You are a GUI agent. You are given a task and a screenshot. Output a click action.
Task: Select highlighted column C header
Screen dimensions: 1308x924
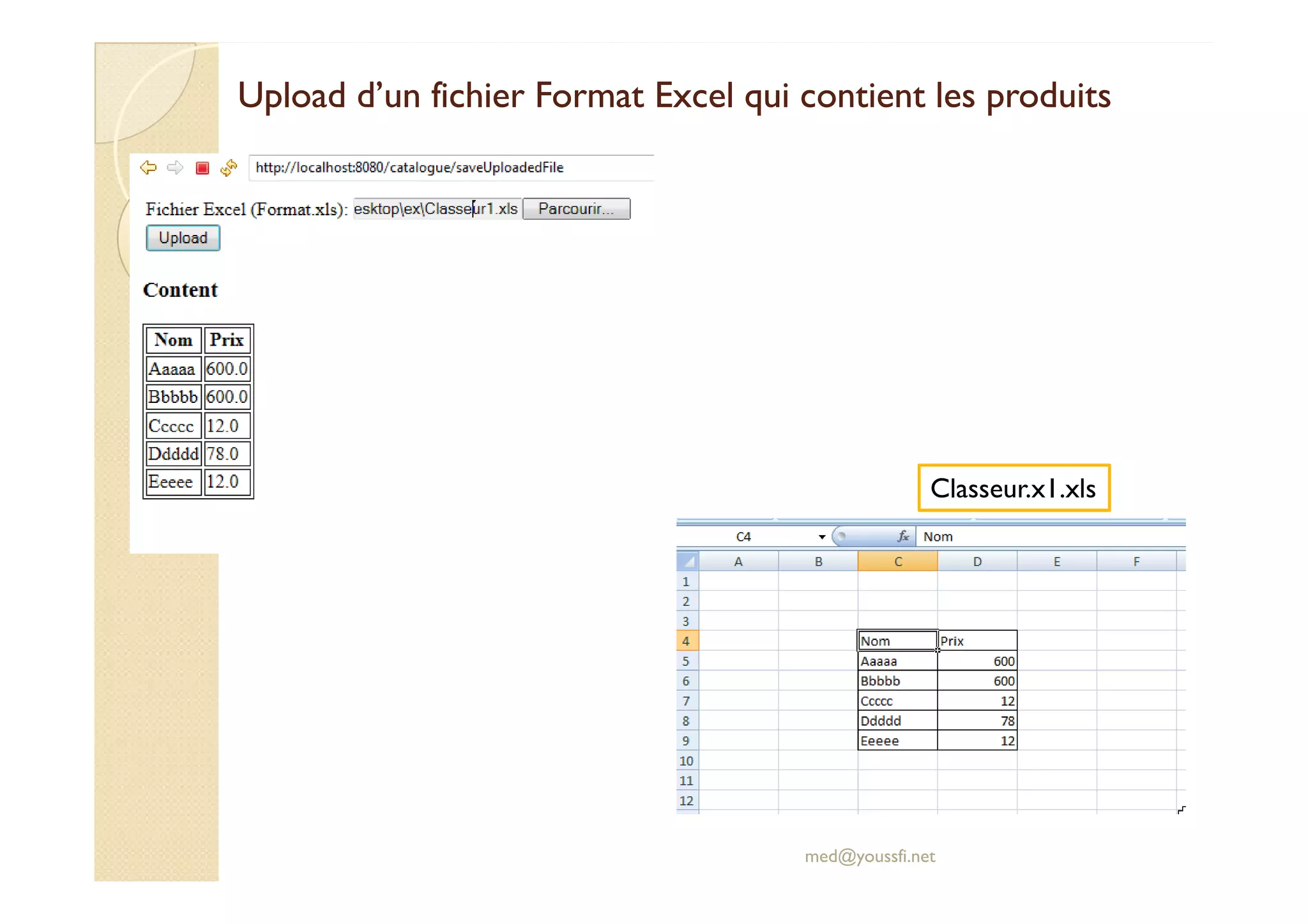[898, 561]
